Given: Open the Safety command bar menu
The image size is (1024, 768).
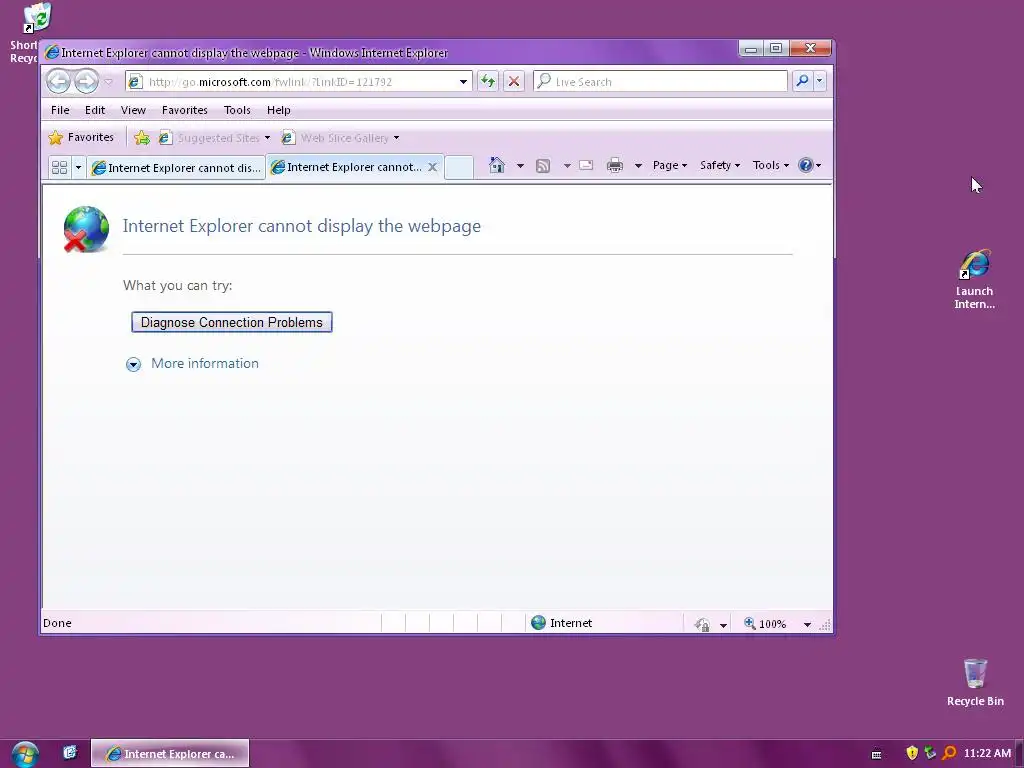Looking at the screenshot, I should click(x=720, y=165).
